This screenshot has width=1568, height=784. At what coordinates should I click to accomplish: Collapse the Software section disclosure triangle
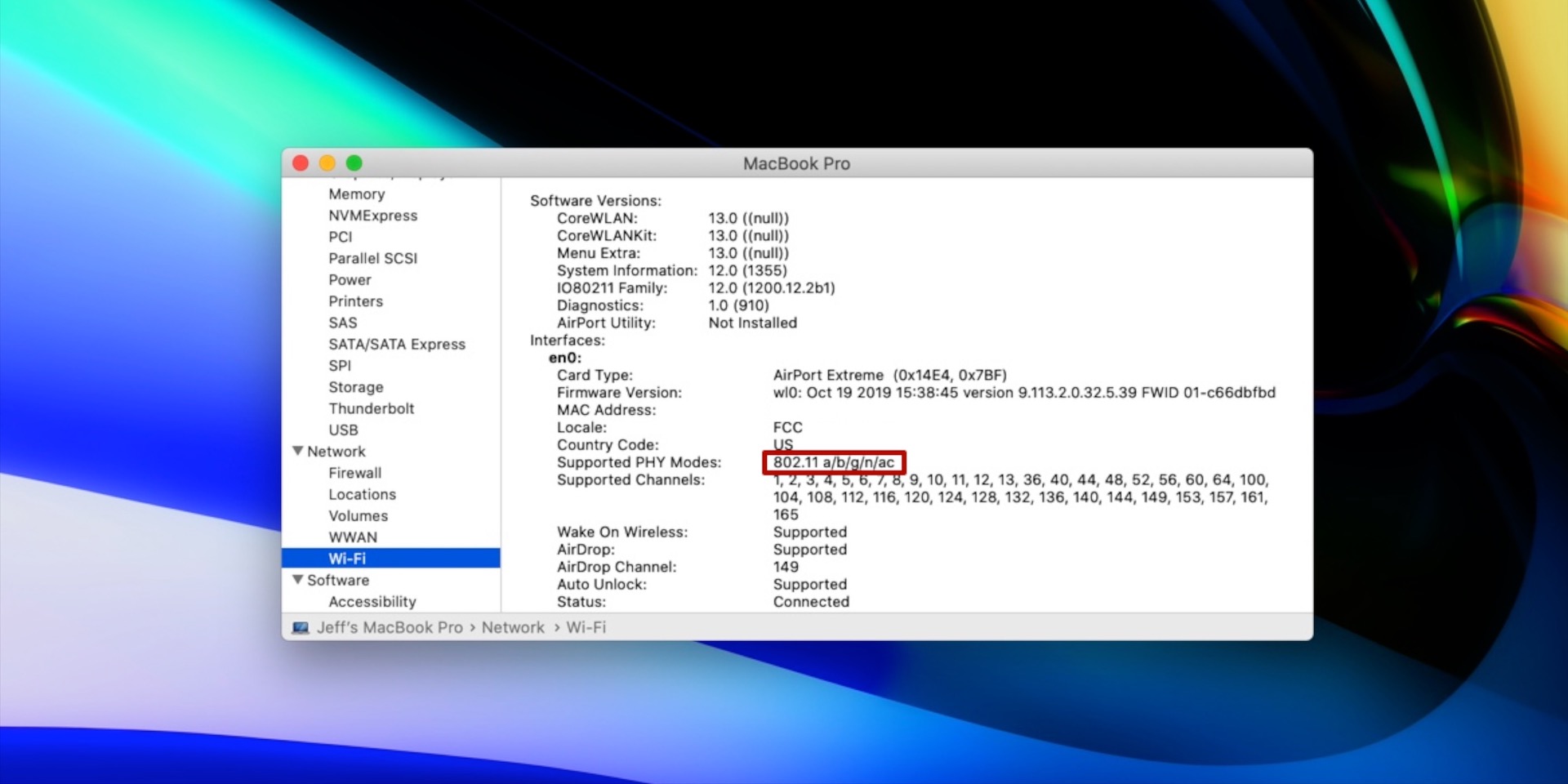pyautogui.click(x=298, y=580)
